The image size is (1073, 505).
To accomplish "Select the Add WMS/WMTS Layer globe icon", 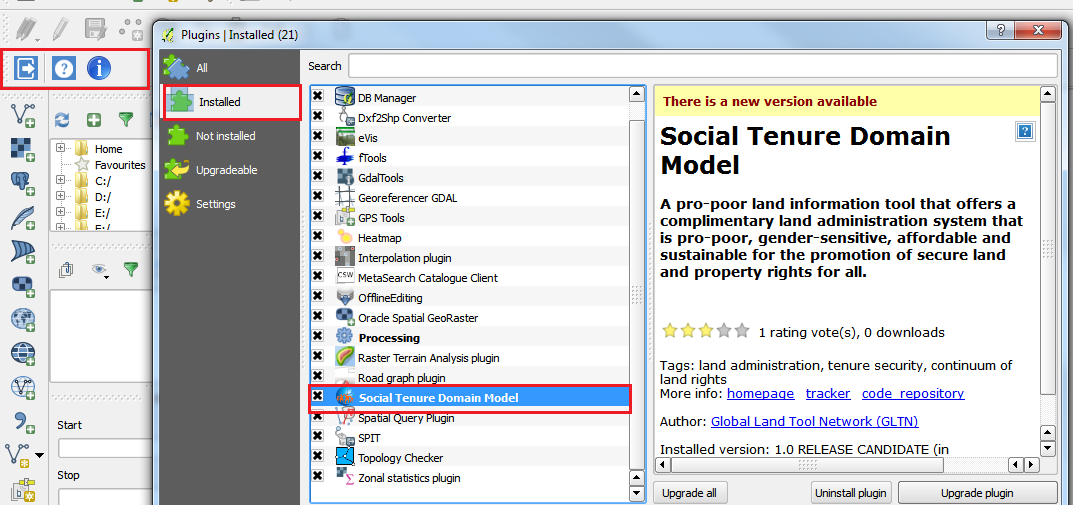I will 22,319.
